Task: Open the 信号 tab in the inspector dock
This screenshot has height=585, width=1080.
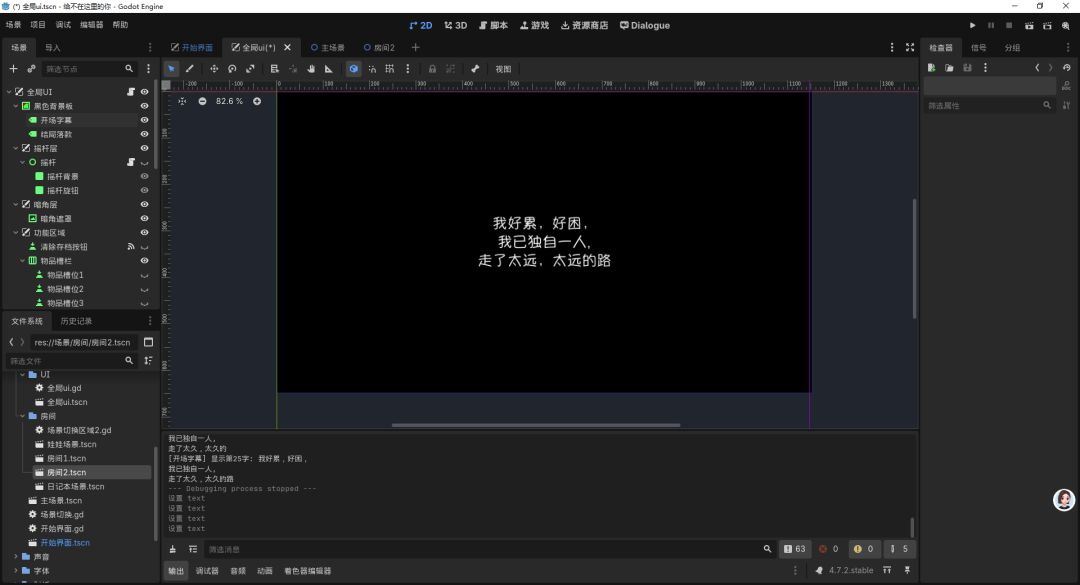Action: 978,48
